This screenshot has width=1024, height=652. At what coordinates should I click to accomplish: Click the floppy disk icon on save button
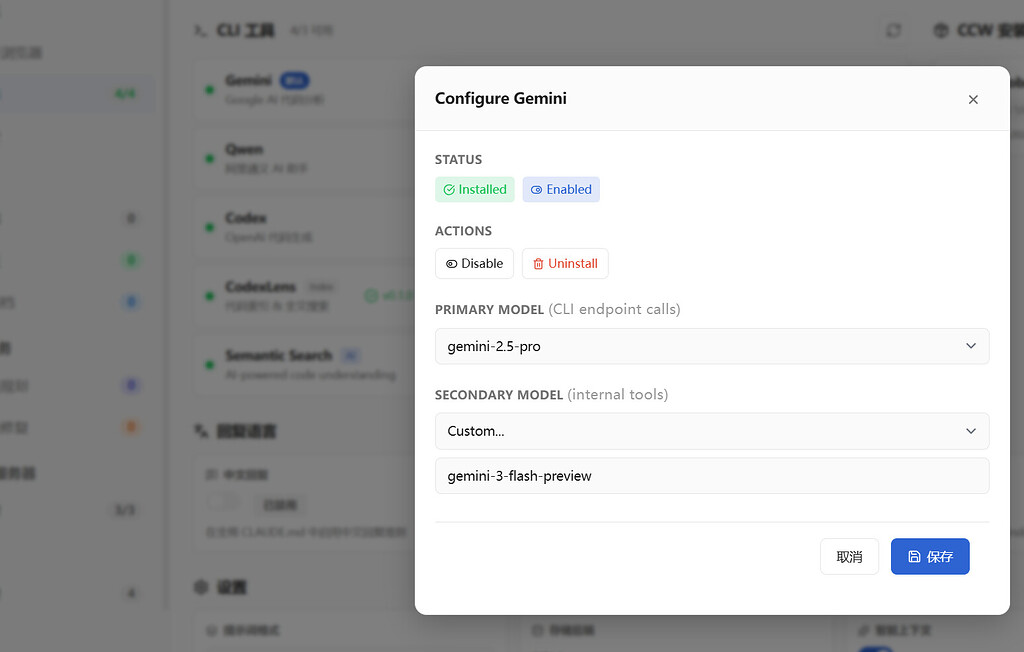pyautogui.click(x=914, y=557)
